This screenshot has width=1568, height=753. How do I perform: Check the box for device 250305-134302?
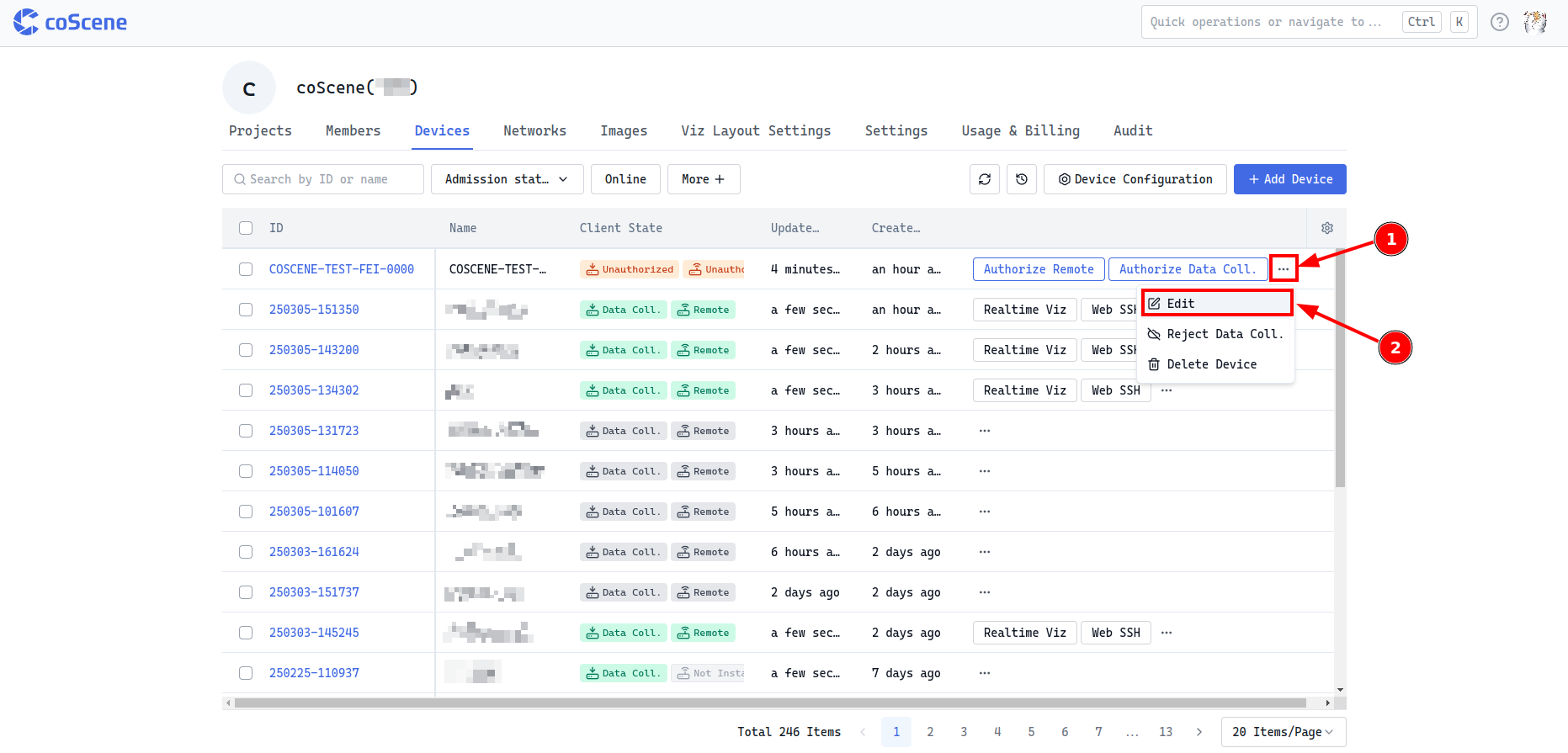(246, 390)
